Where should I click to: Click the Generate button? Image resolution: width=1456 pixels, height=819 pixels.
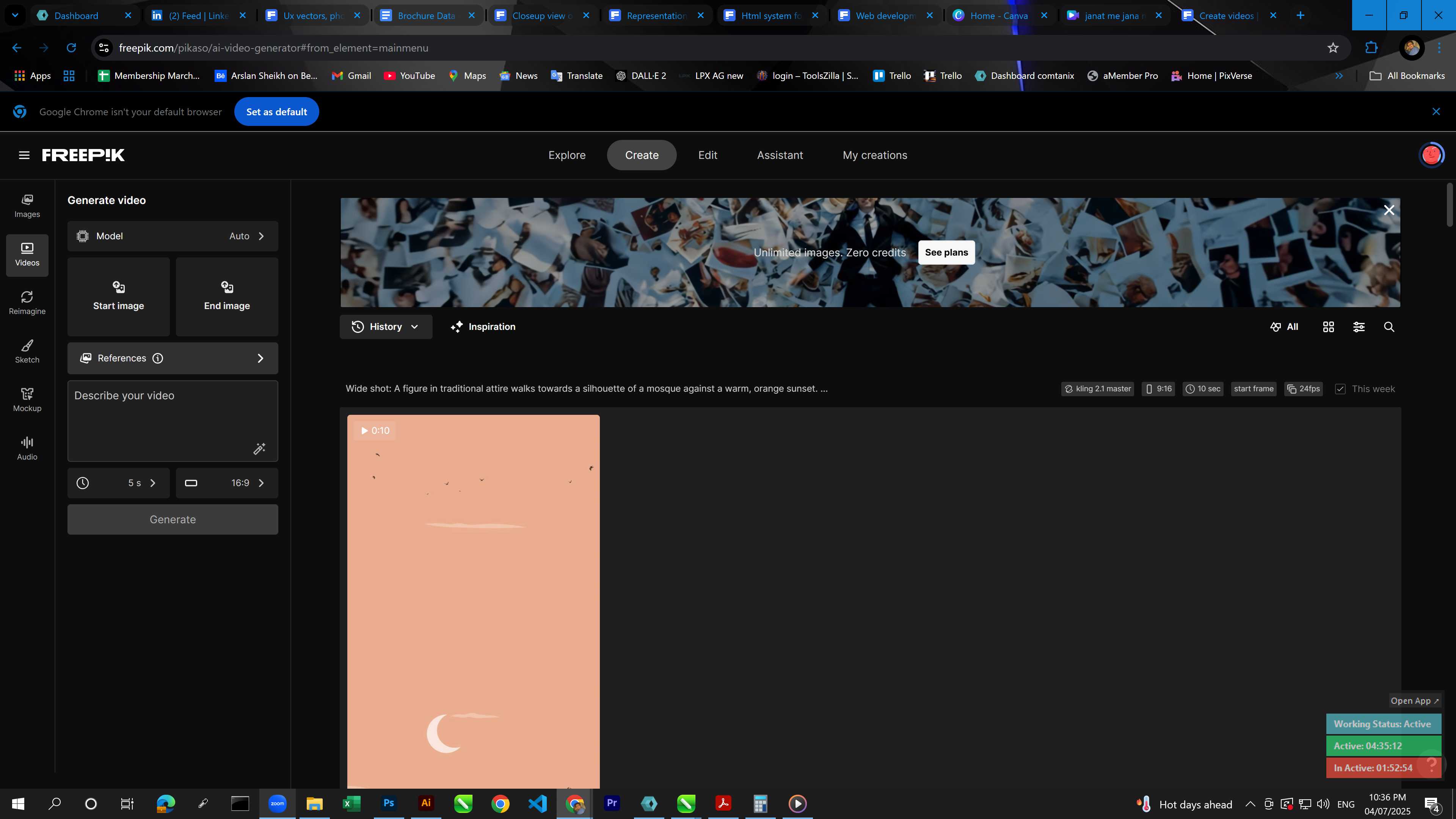pyautogui.click(x=173, y=519)
